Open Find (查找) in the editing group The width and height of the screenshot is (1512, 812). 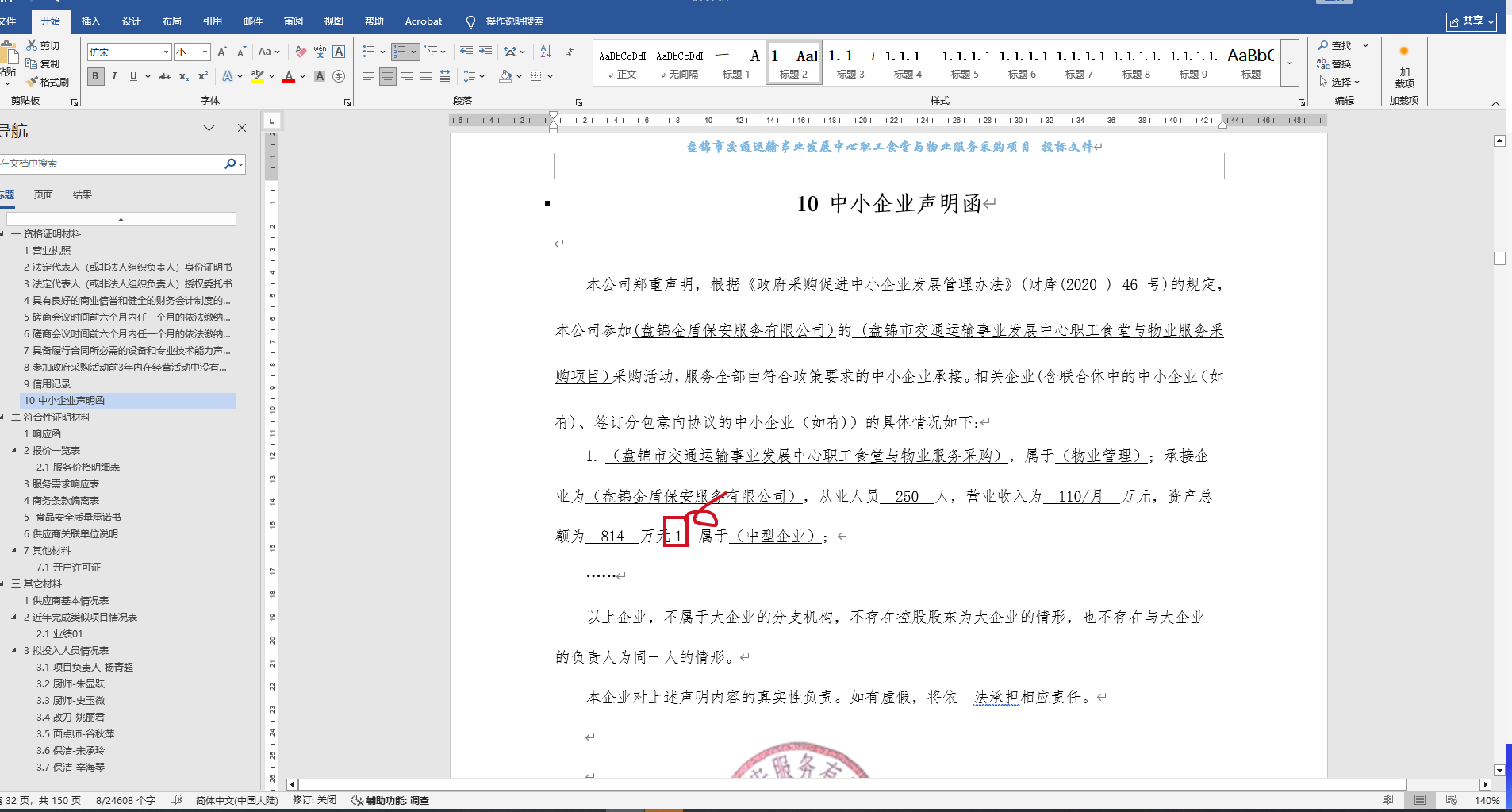pos(1335,46)
